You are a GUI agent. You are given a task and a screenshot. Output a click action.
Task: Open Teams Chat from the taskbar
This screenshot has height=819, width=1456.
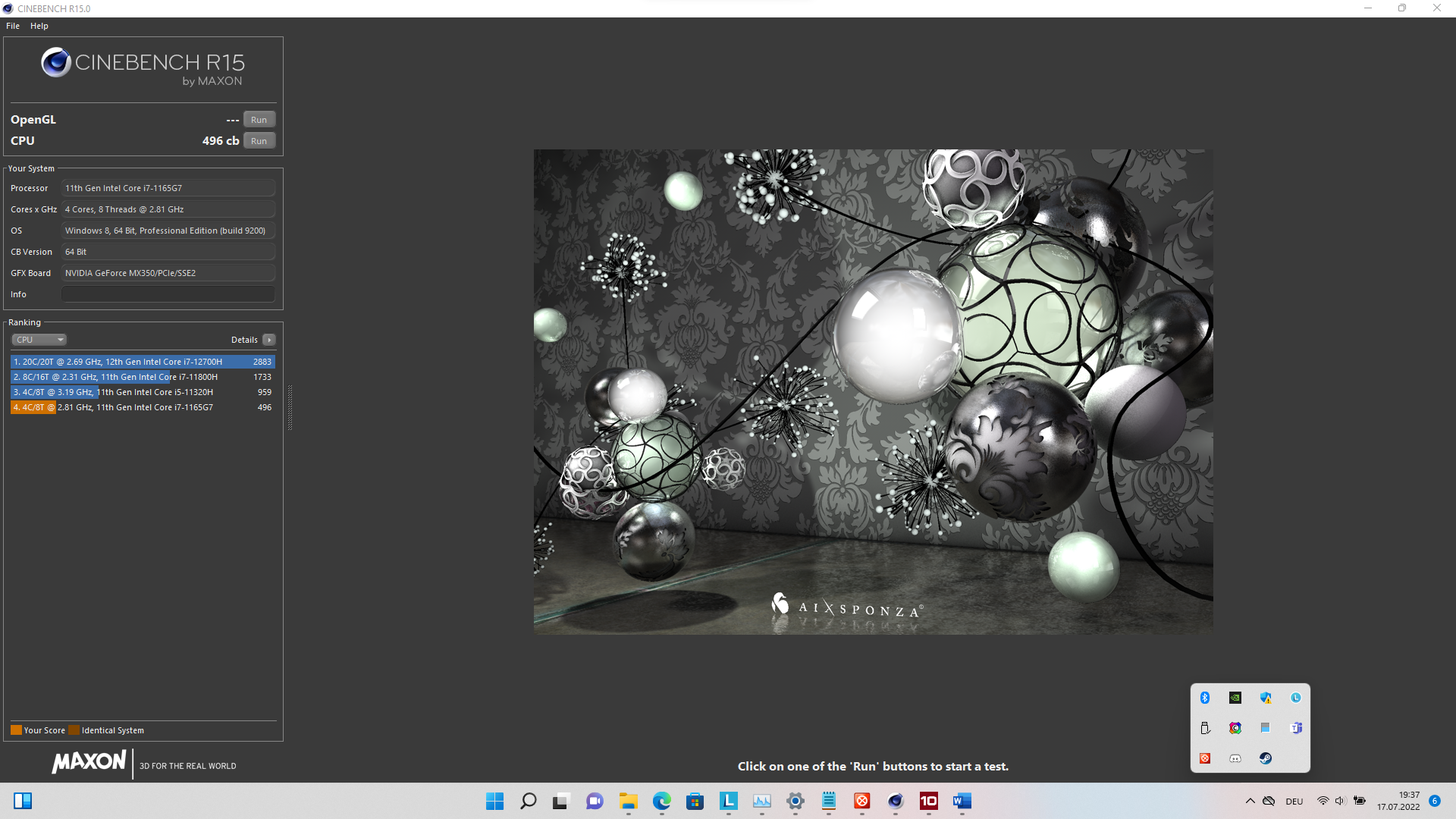(595, 801)
